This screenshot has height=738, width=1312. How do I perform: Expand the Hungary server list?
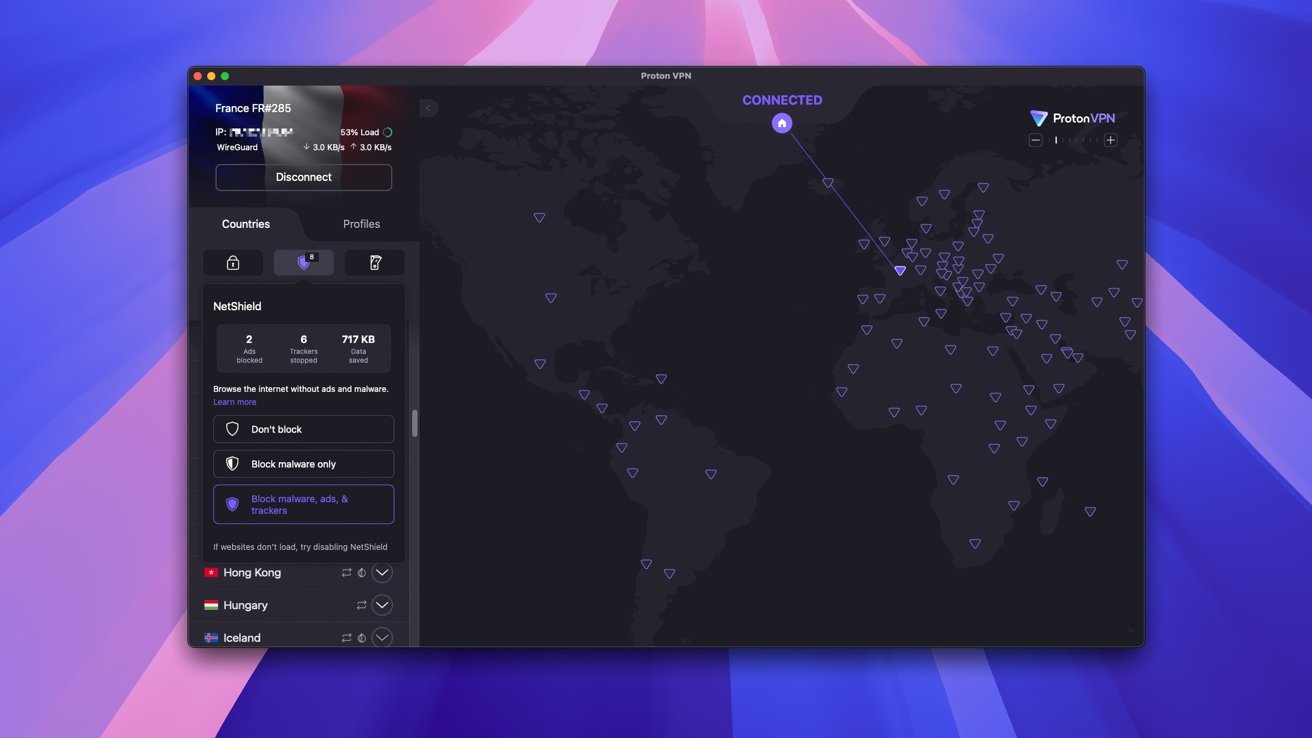(382, 606)
